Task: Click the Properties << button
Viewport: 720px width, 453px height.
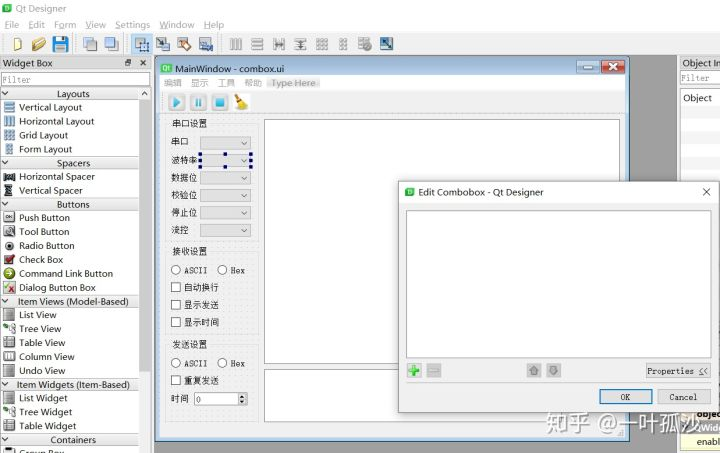Action: pyautogui.click(x=678, y=371)
